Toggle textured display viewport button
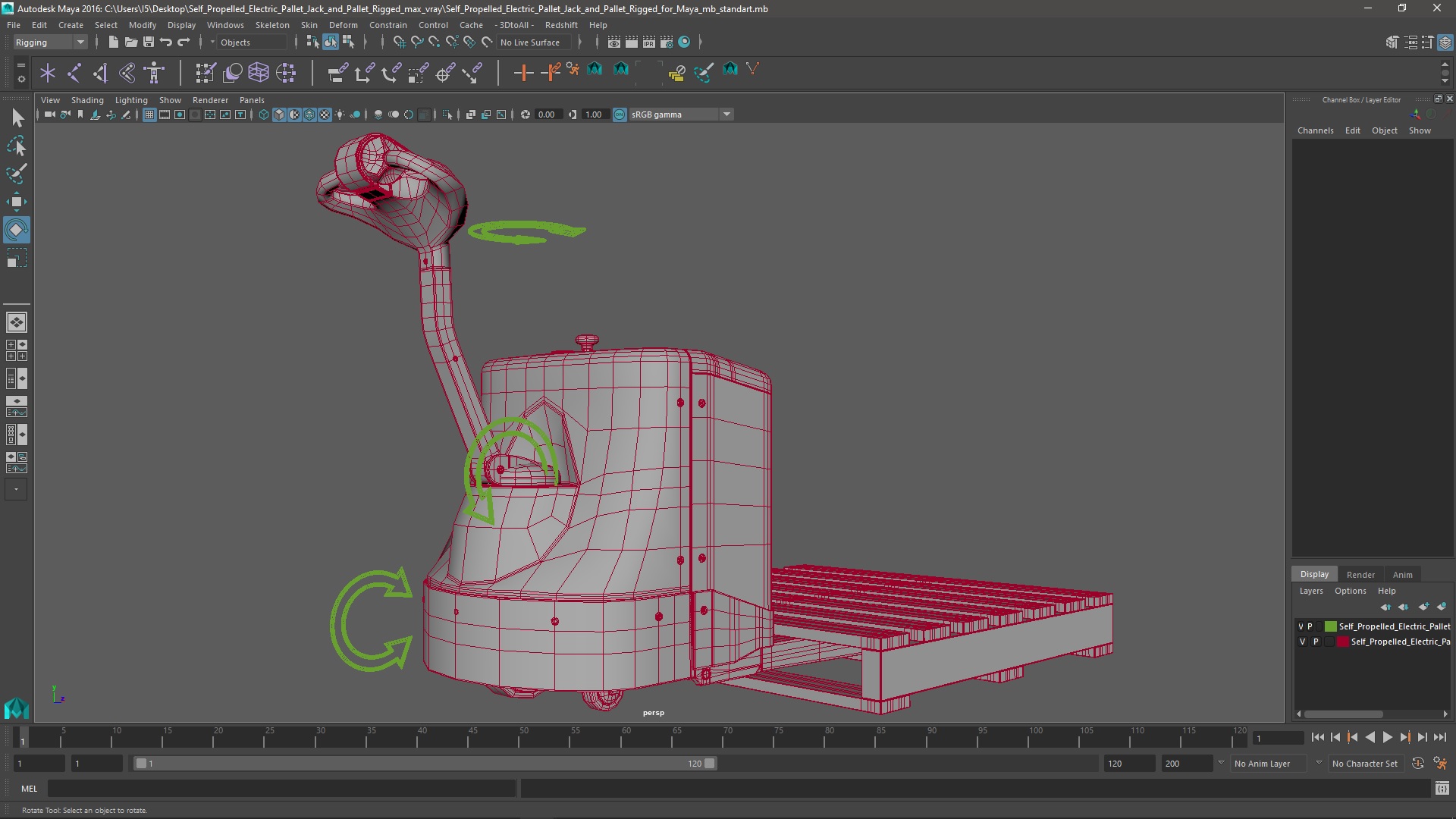Screen dimensions: 1456x819 tap(325, 115)
